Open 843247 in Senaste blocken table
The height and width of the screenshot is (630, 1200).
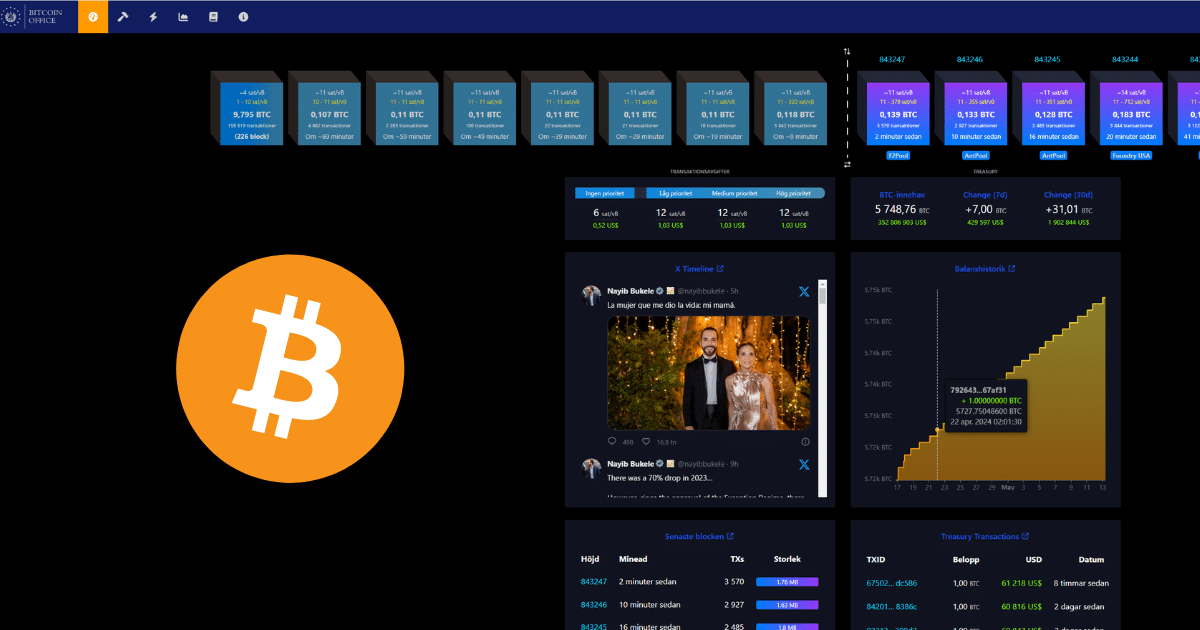pyautogui.click(x=594, y=581)
